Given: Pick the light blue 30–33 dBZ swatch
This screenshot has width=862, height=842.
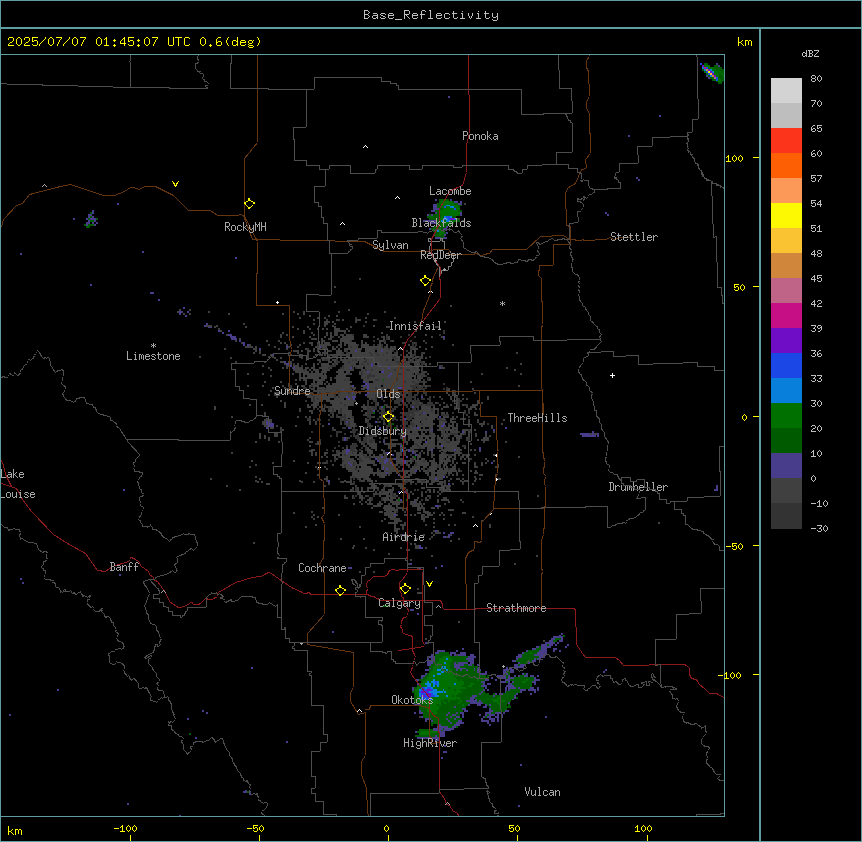Looking at the screenshot, I should (786, 391).
